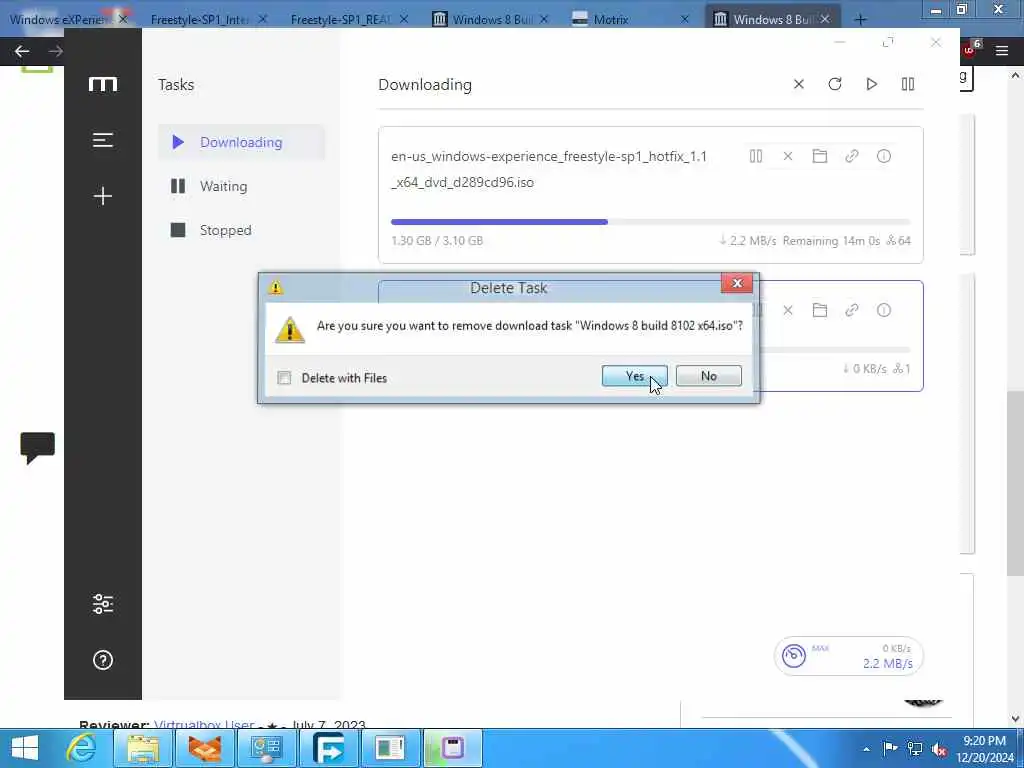This screenshot has height=768, width=1024.
Task: Remove the freestyle-sp1 hotfix iso task
Action: [788, 156]
